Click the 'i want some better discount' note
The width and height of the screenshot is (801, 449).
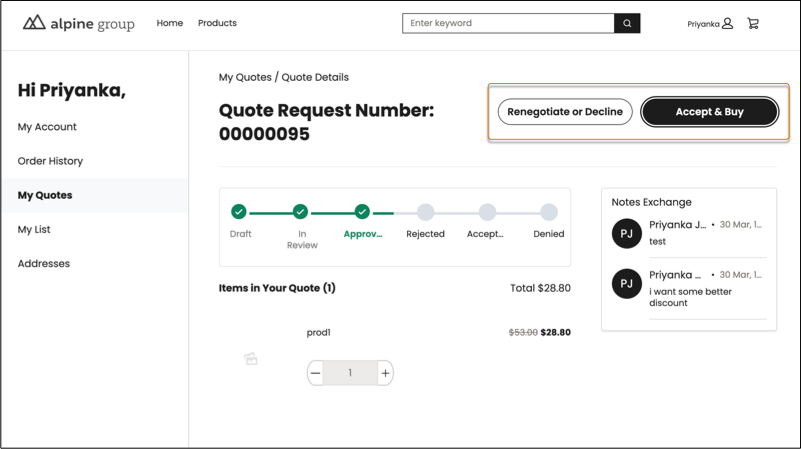click(690, 297)
